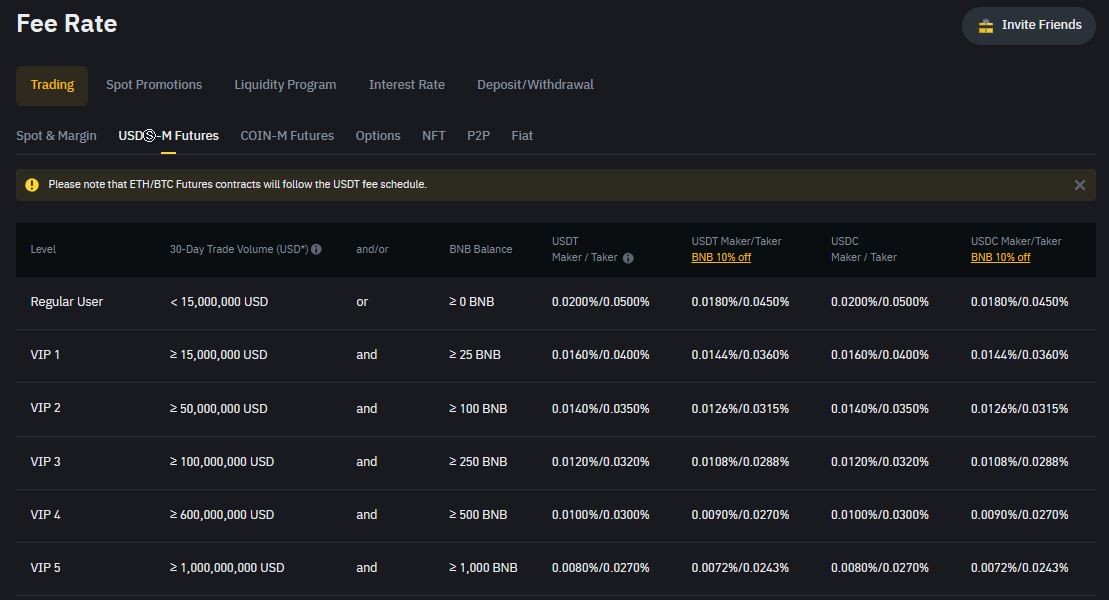1109x600 pixels.
Task: Open the Invite Friends button
Action: pyautogui.click(x=1028, y=26)
